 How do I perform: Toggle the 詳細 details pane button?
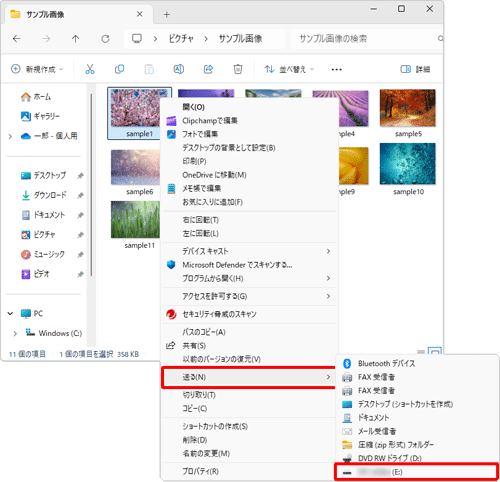[415, 69]
